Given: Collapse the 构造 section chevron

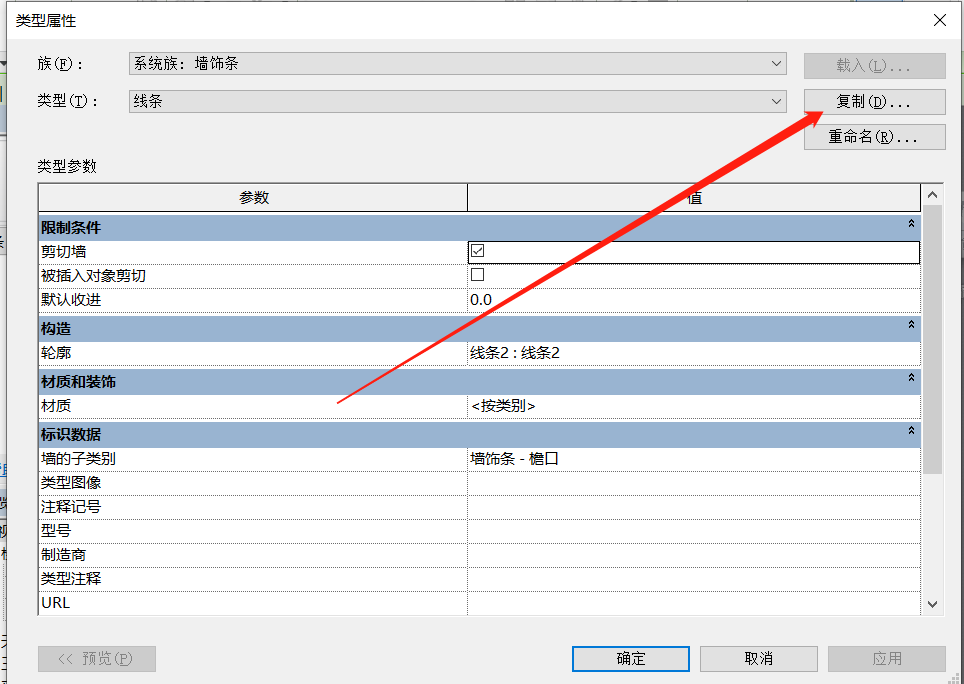Looking at the screenshot, I should pos(910,327).
